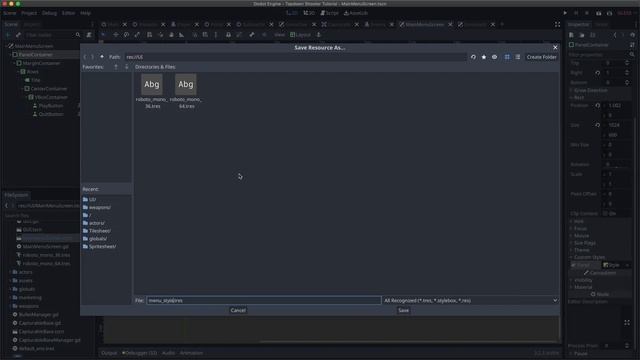Select VBoxContainer node in scene tree

pyautogui.click(x=51, y=97)
